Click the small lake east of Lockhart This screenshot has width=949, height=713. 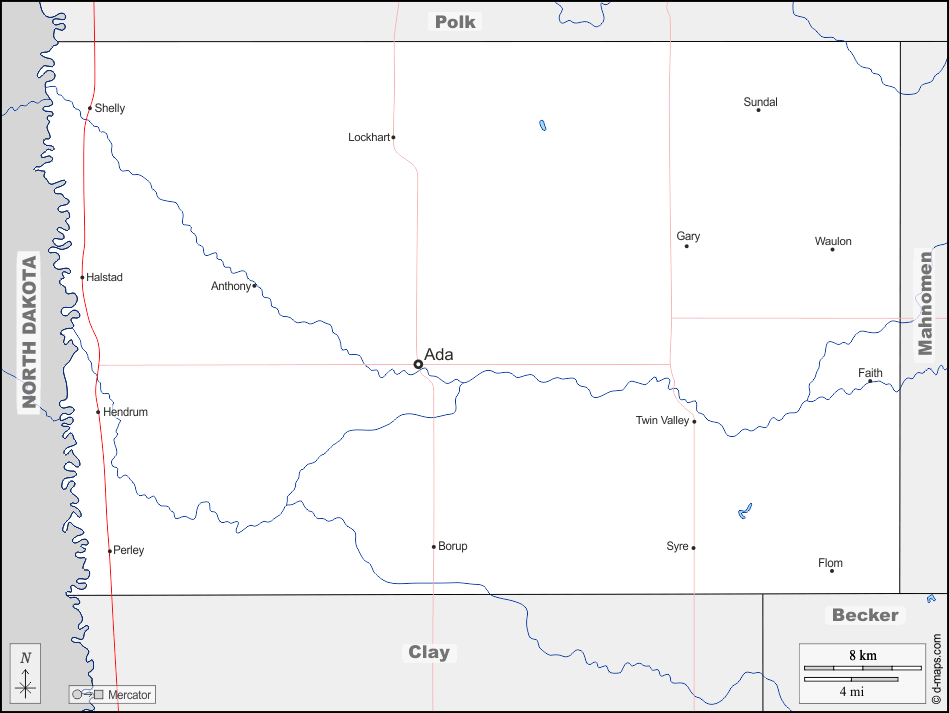pos(542,126)
